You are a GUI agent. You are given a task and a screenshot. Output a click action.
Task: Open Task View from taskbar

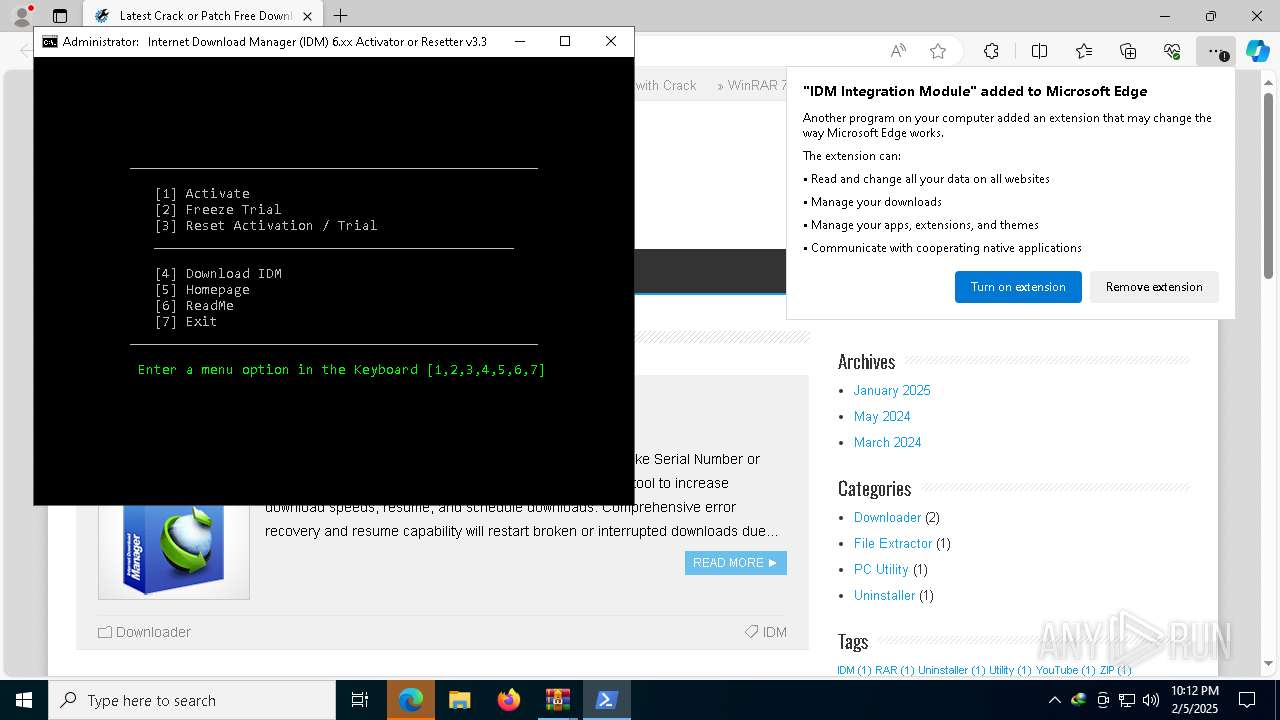coord(360,700)
